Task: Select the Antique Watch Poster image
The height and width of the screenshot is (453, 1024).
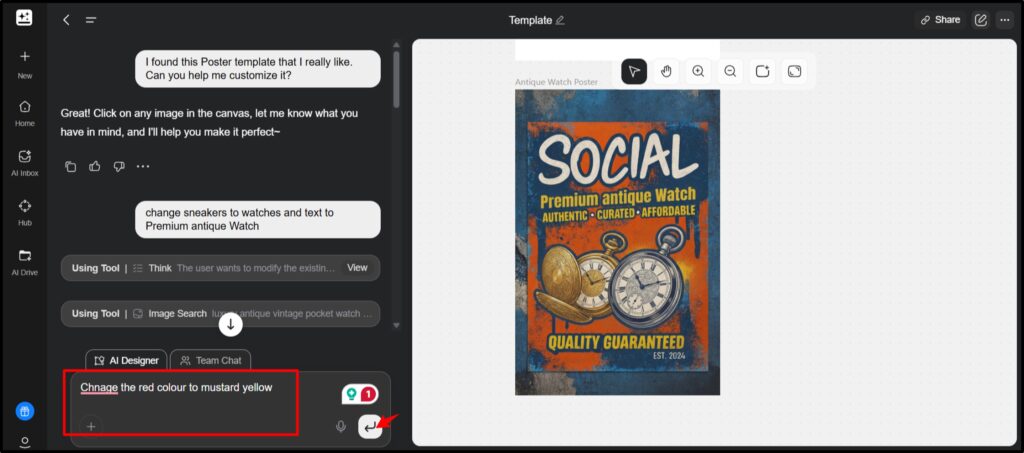Action: 617,242
